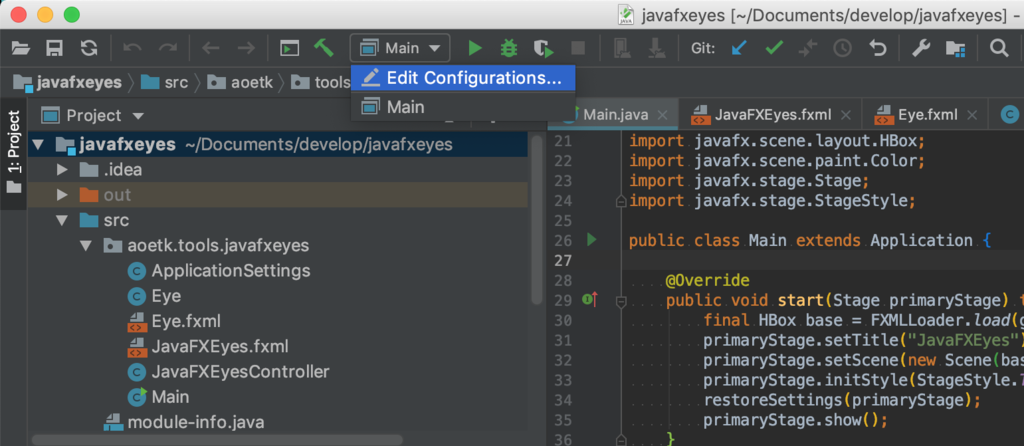Click the Stop square icon
The image size is (1024, 446).
(x=578, y=48)
